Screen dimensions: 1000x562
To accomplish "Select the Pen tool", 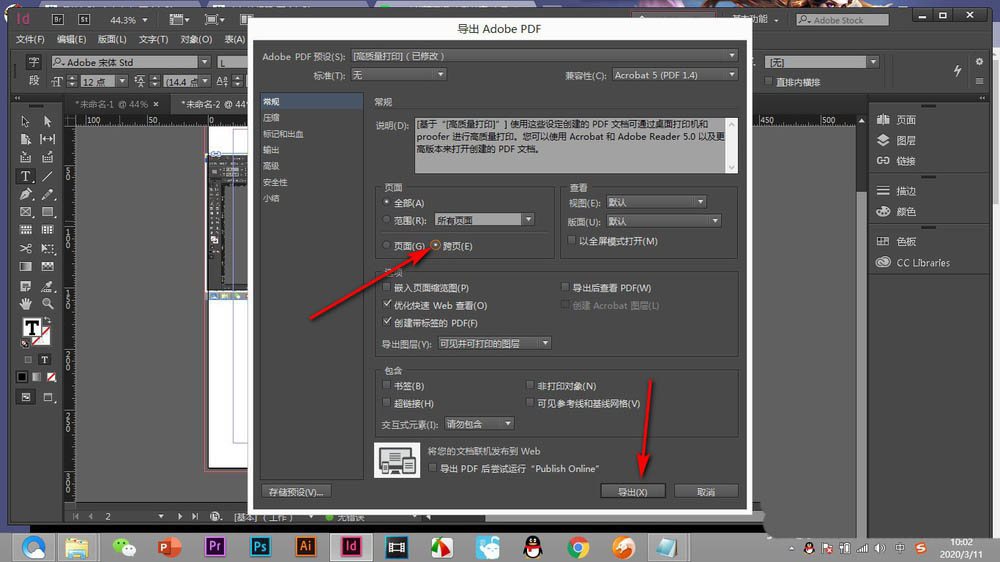I will click(26, 194).
